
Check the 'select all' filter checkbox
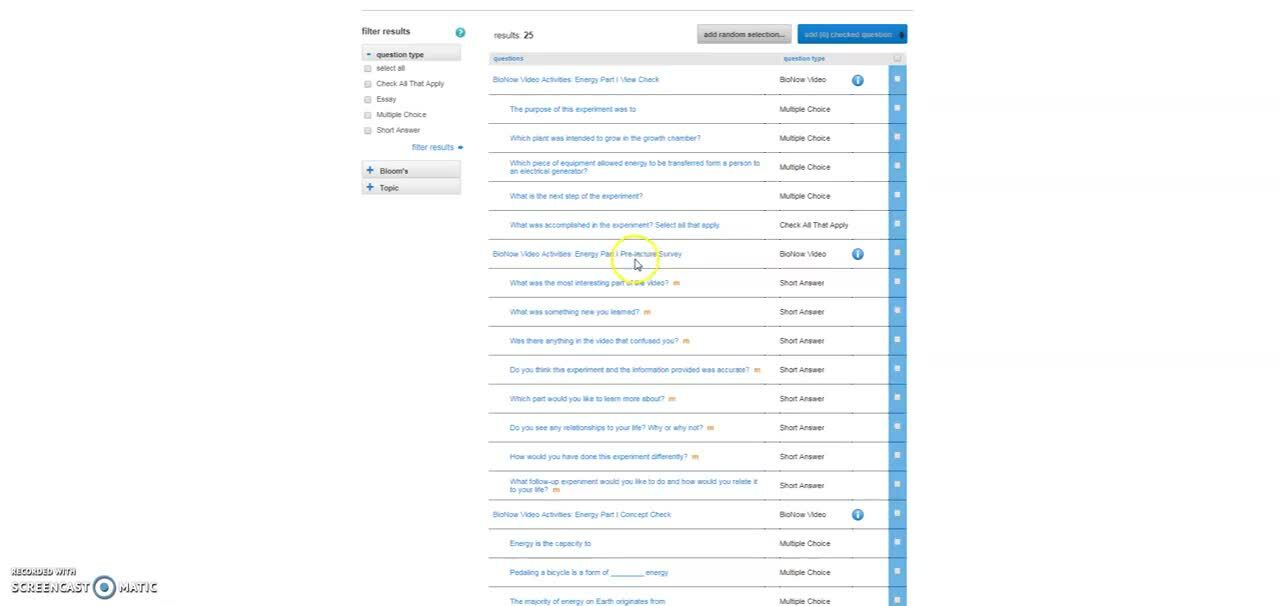click(368, 69)
